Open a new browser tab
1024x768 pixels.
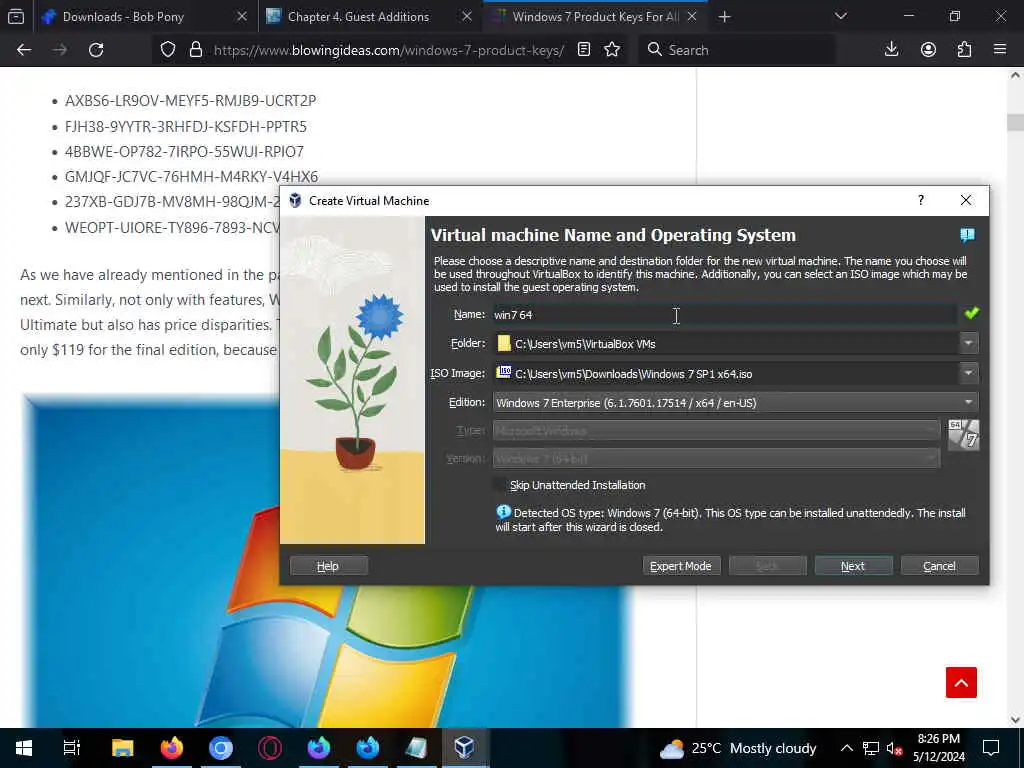click(x=724, y=17)
